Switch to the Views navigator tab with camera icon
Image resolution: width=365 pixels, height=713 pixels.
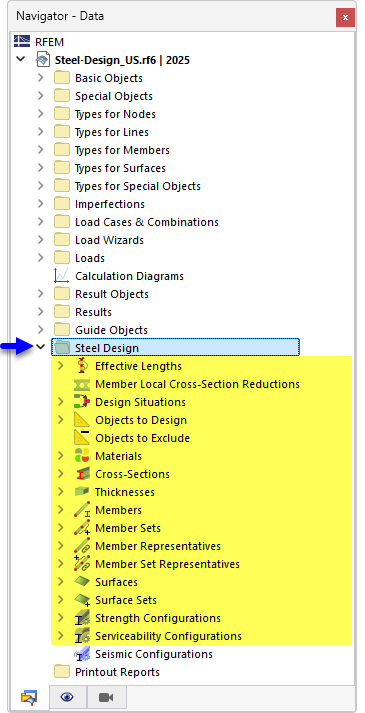click(105, 697)
